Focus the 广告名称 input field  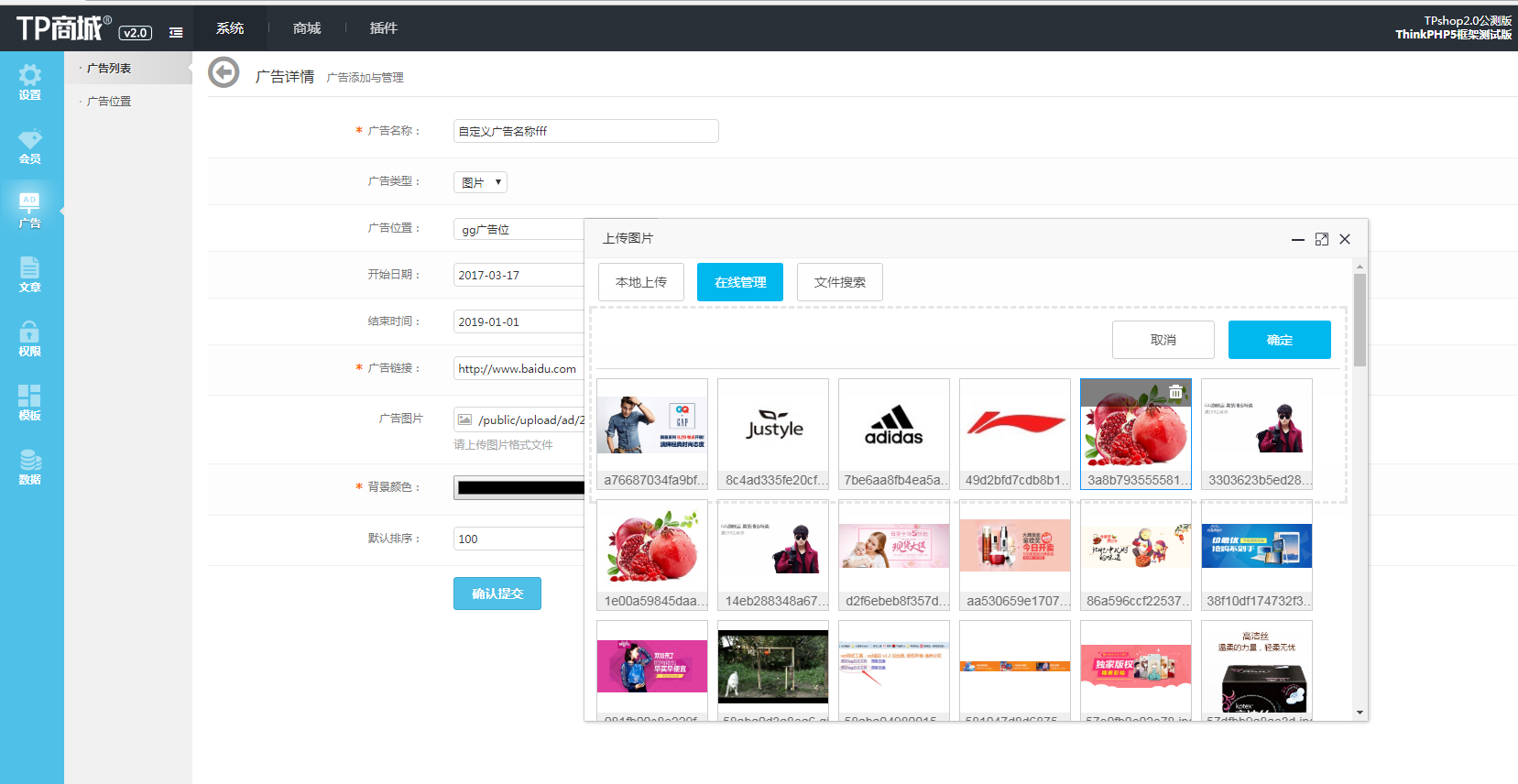[x=586, y=131]
